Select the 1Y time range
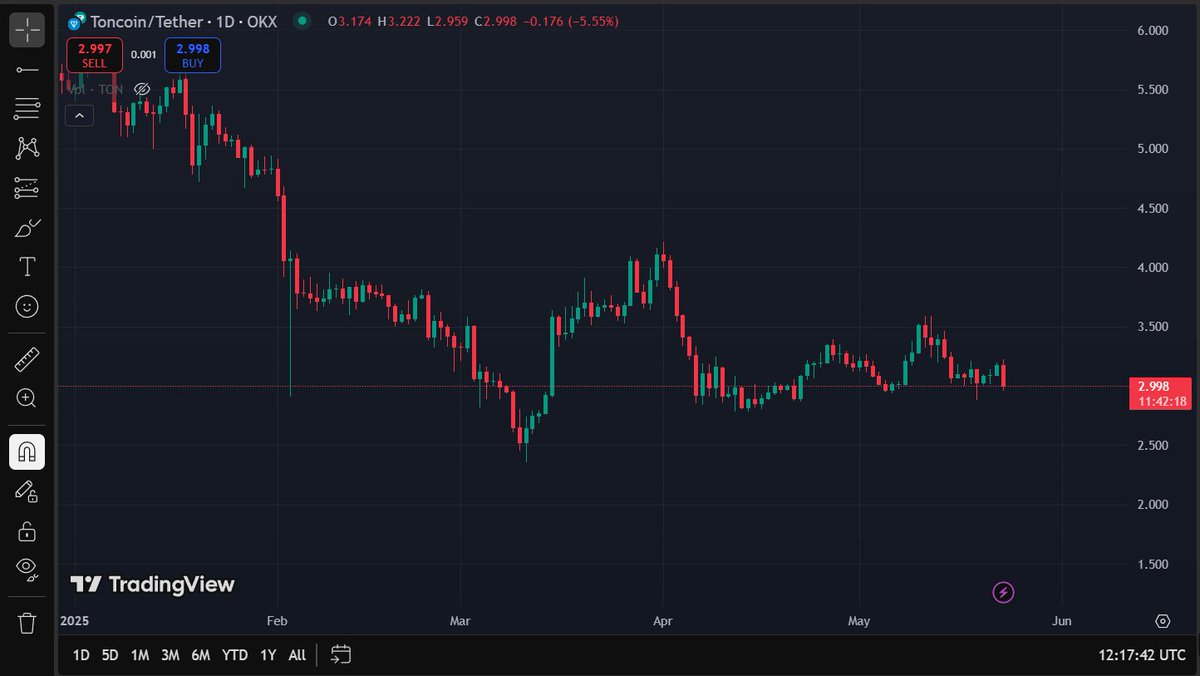Image resolution: width=1200 pixels, height=676 pixels. click(x=268, y=655)
